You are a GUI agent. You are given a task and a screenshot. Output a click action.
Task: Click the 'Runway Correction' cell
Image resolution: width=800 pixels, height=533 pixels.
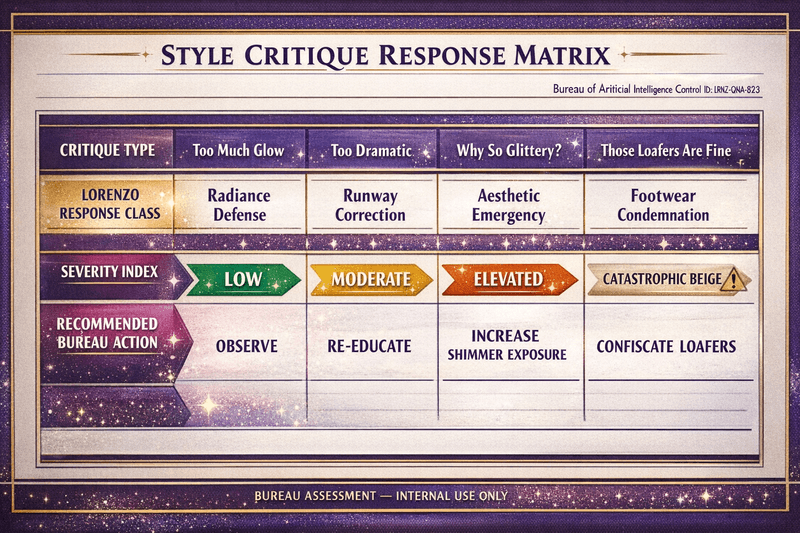[x=370, y=205]
